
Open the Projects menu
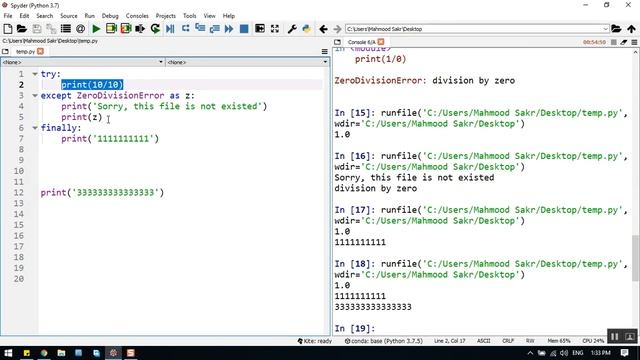point(165,16)
